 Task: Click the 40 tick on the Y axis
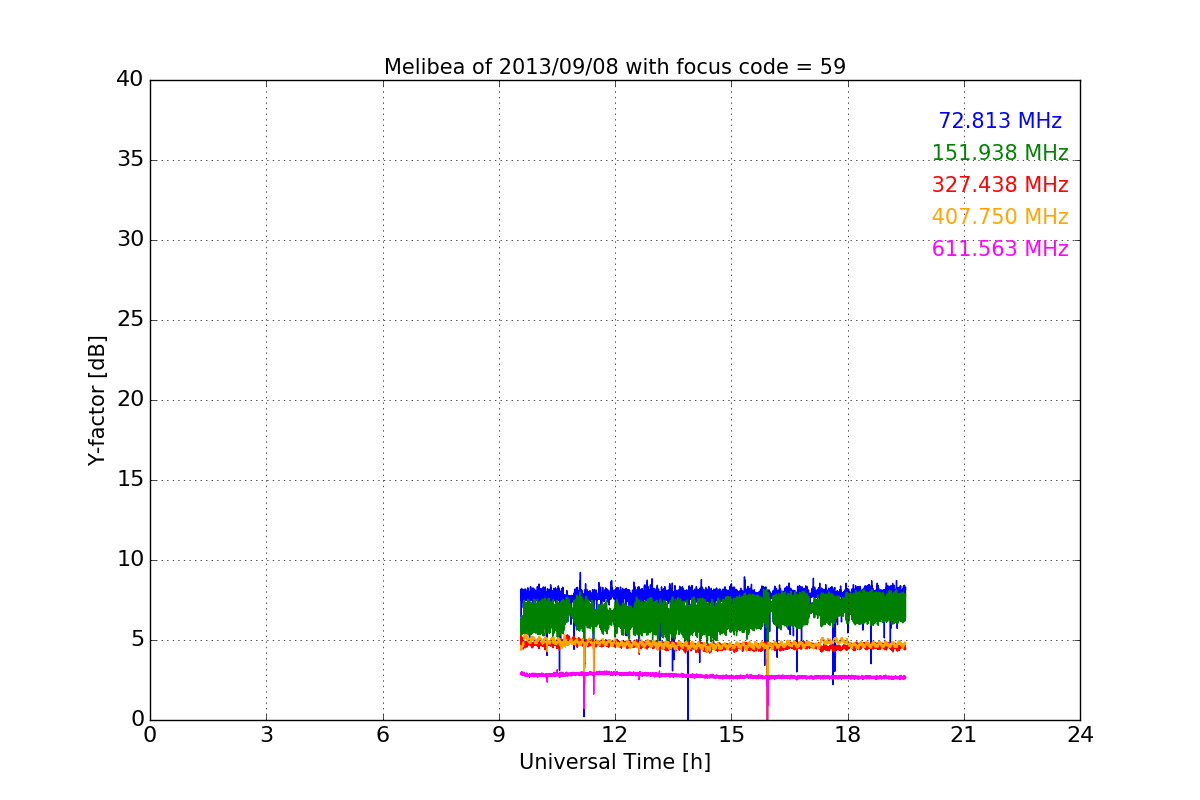pos(130,80)
